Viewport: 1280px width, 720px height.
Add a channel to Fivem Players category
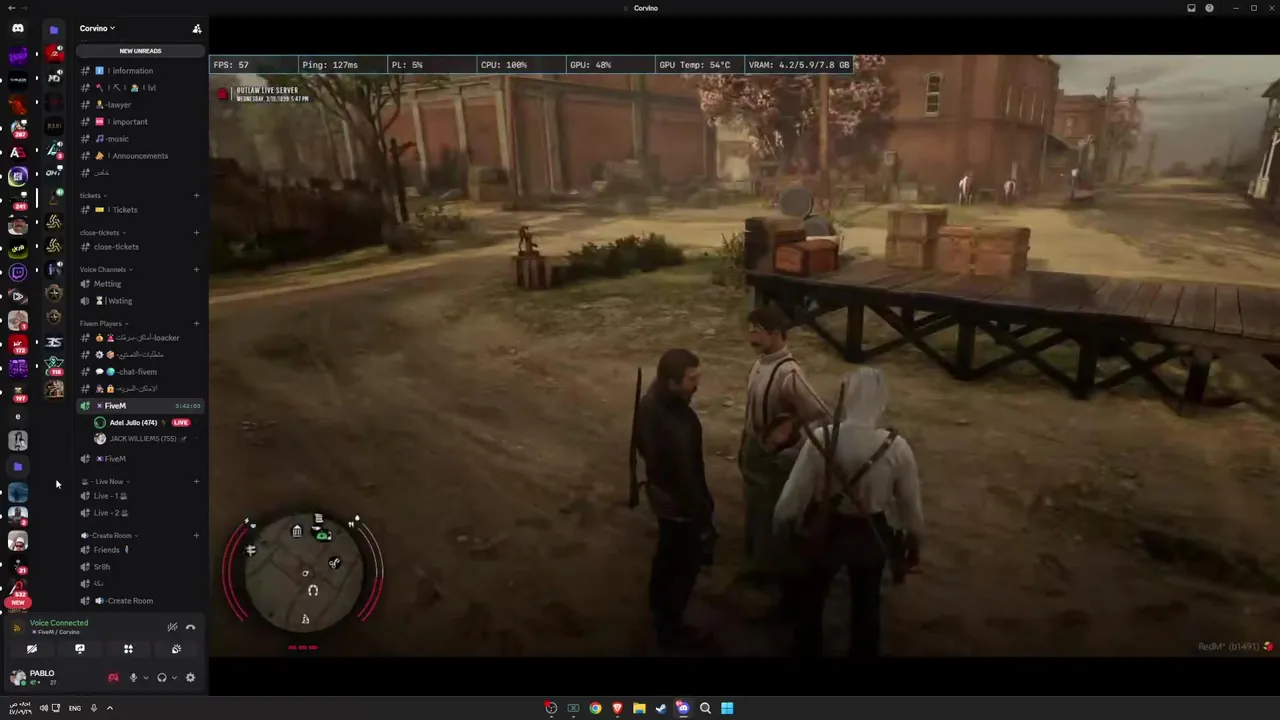[196, 324]
